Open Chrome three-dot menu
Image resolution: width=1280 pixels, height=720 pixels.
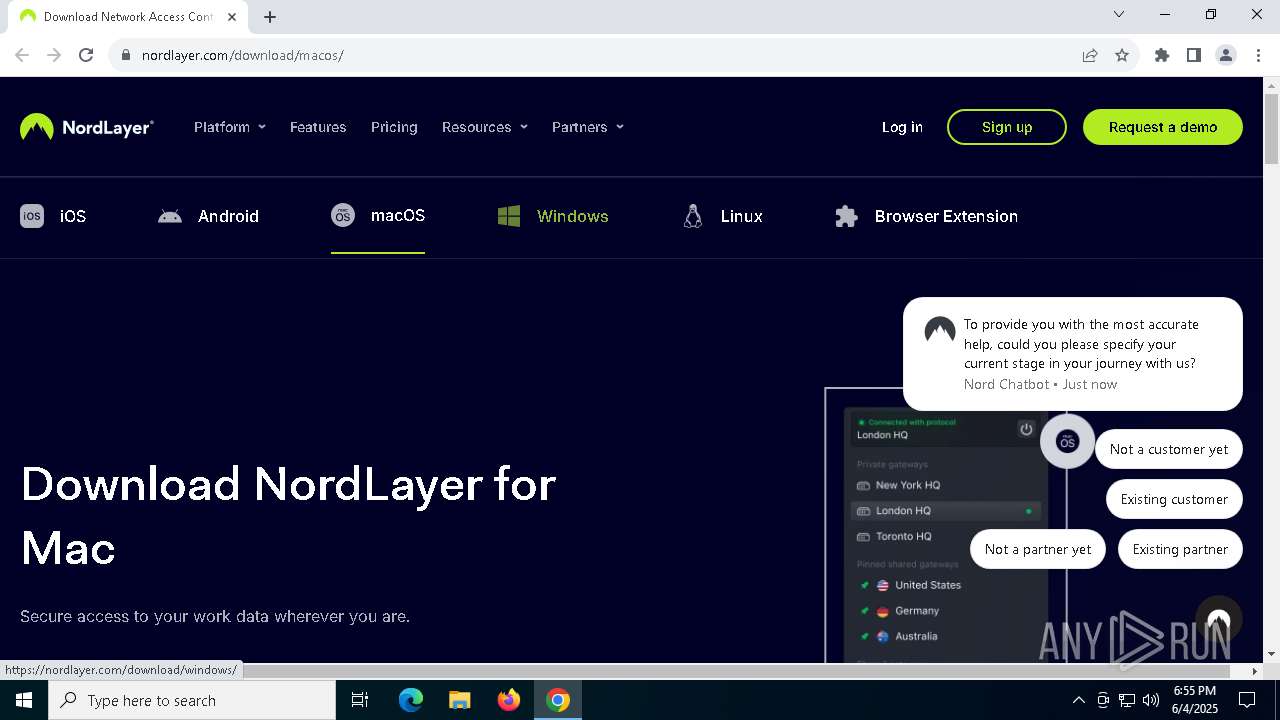pyautogui.click(x=1258, y=55)
